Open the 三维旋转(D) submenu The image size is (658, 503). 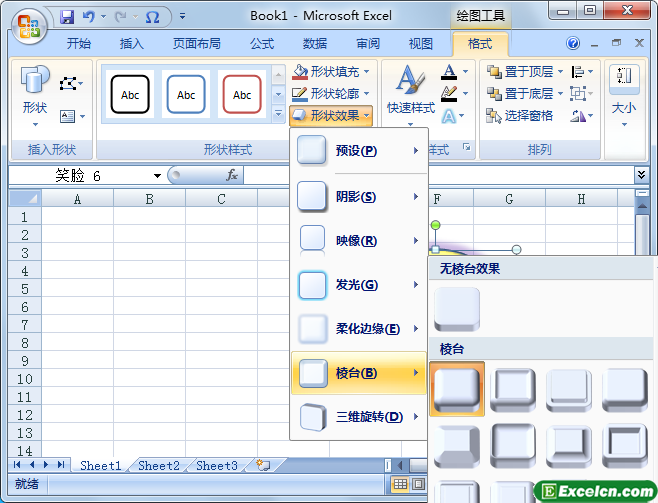358,417
